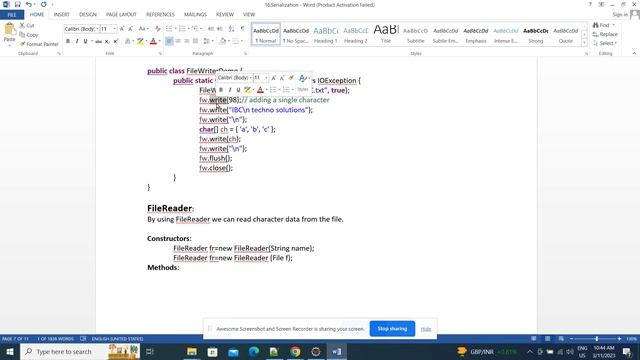The height and width of the screenshot is (360, 640).
Task: Open the REFERENCES tab
Action: 160,15
